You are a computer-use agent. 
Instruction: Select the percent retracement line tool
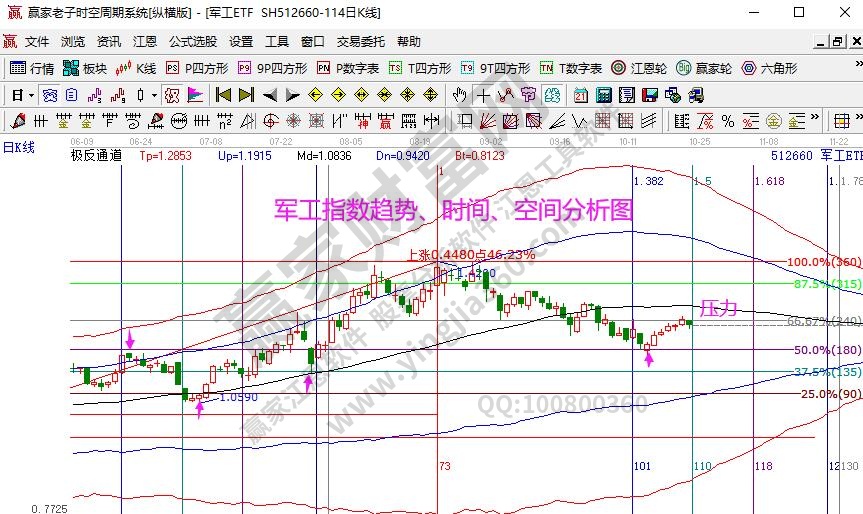tap(727, 121)
